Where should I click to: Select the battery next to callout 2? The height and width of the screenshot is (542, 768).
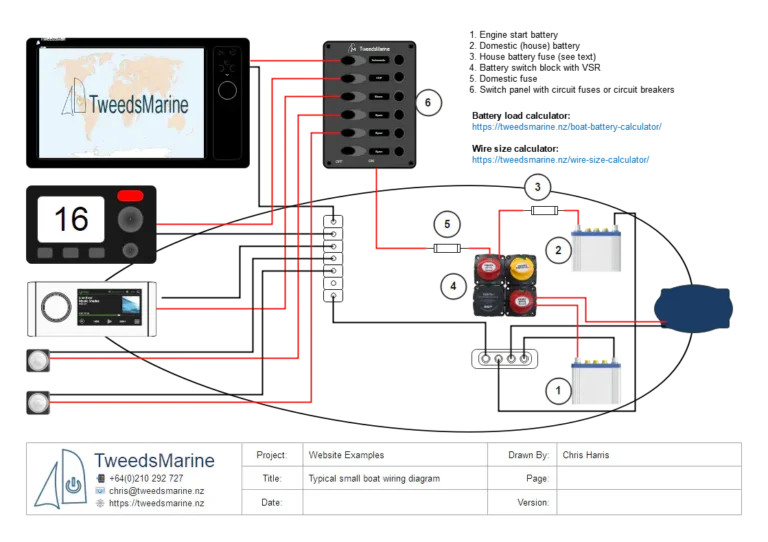click(594, 248)
